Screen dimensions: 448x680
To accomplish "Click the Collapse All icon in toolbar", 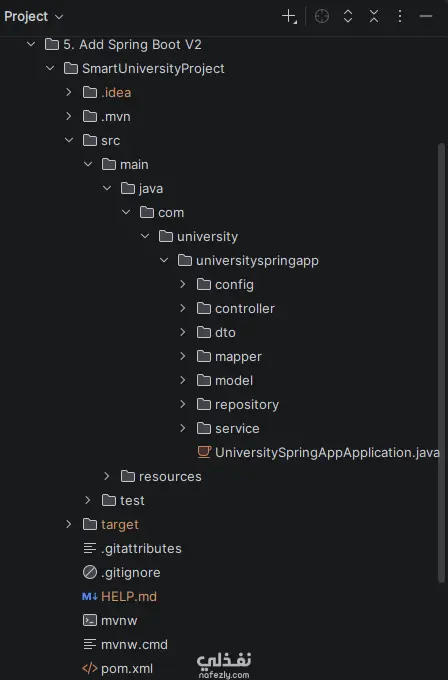I will 374,16.
